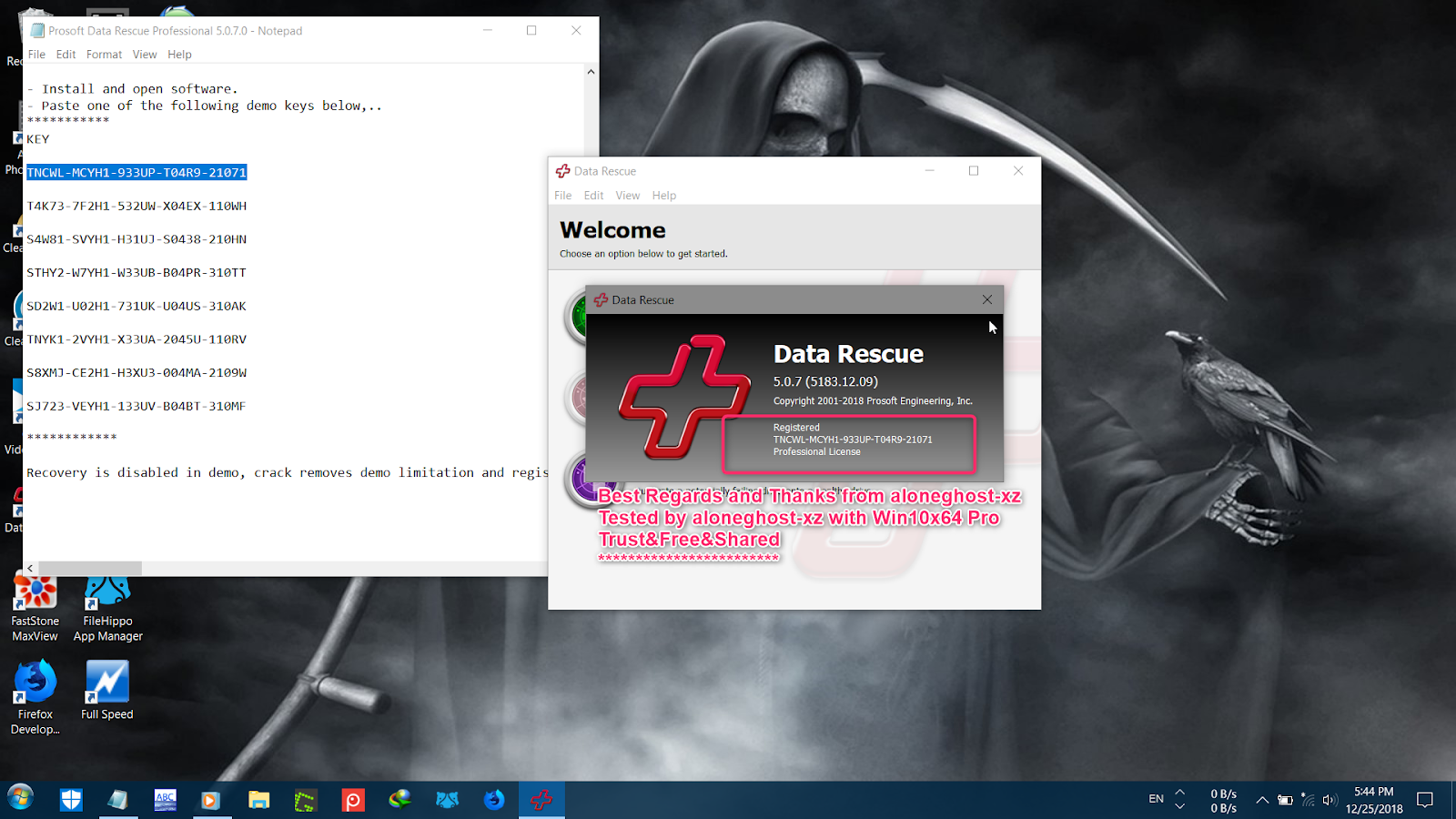
Task: Open Notepad's Edit menu
Action: coord(66,55)
